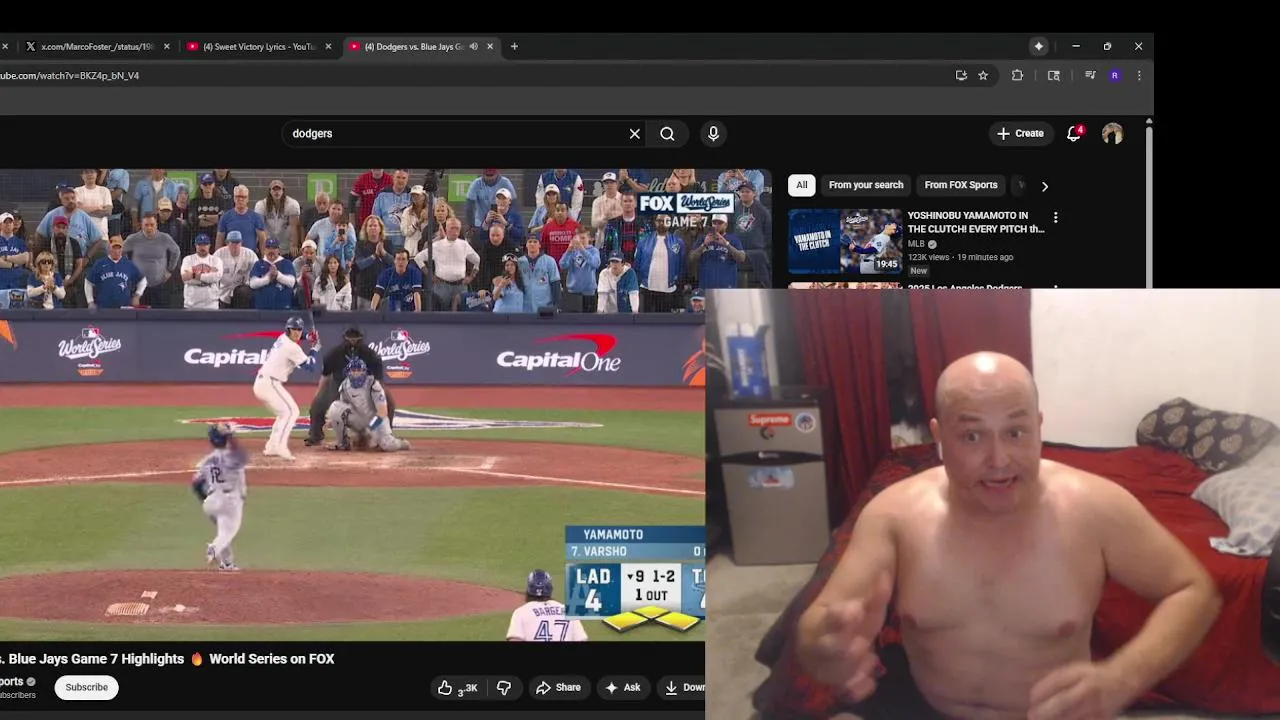Show more filter chips with right arrow
1280x720 pixels.
(x=1044, y=186)
